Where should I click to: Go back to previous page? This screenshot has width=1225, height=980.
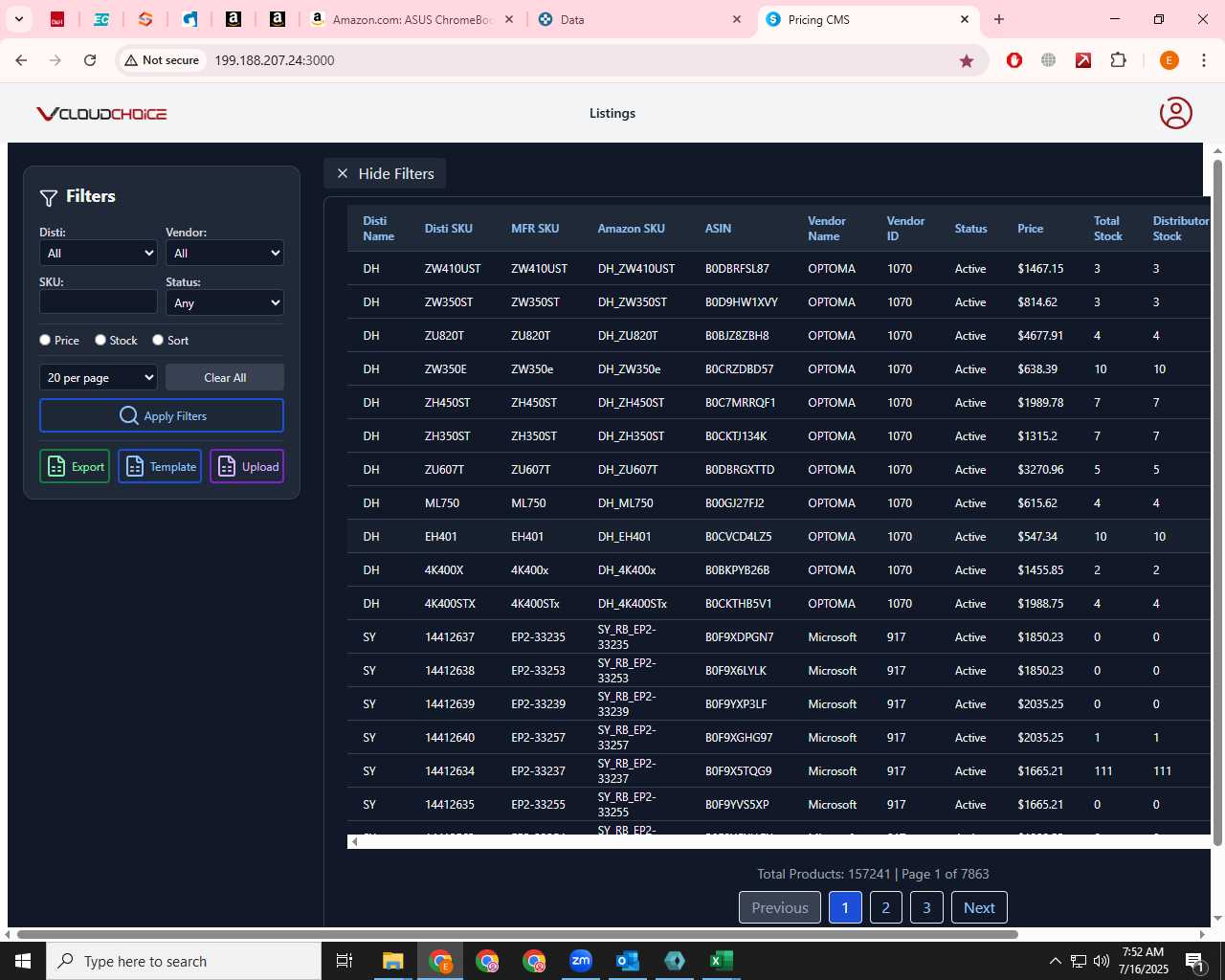pyautogui.click(x=21, y=60)
